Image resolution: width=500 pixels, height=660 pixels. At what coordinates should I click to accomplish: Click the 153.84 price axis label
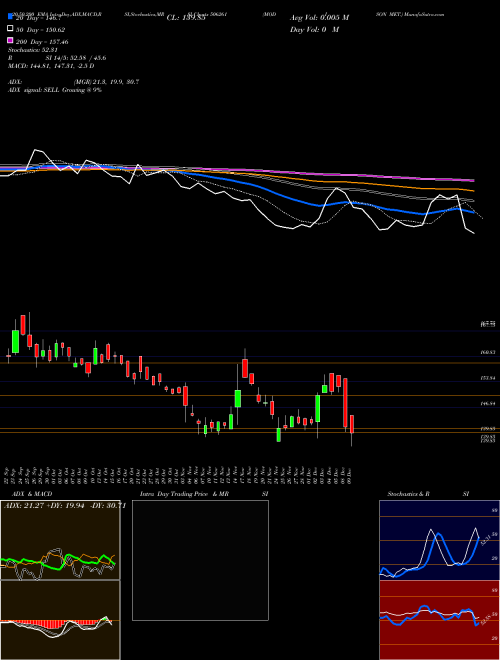[488, 378]
